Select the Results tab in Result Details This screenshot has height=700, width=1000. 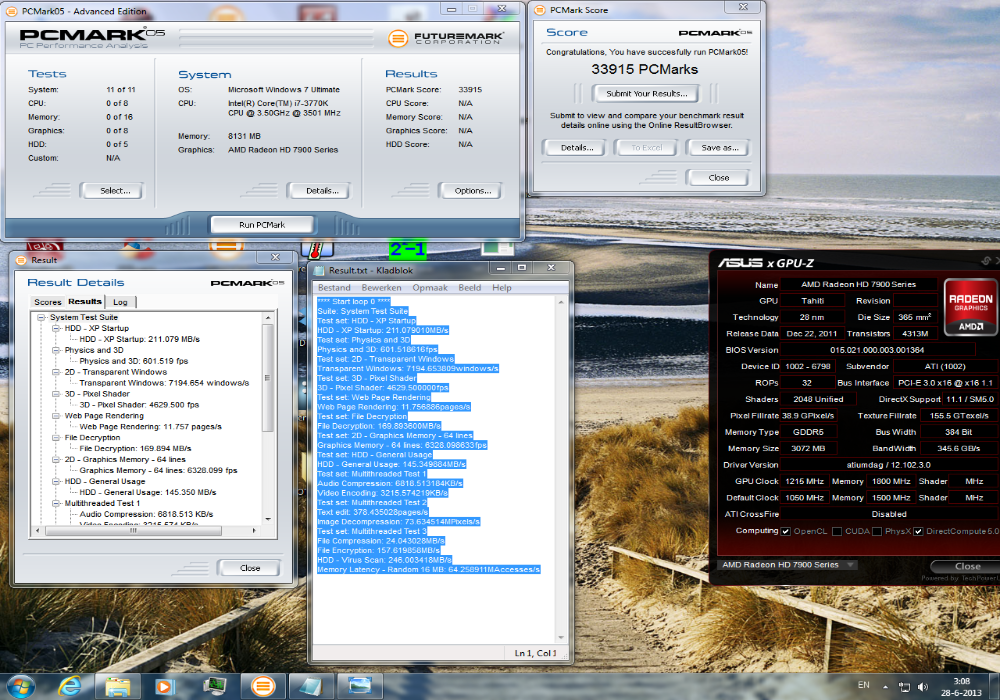pyautogui.click(x=85, y=302)
